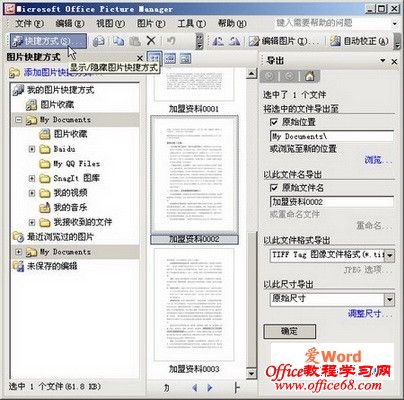
Task: Go to the previous picture arrow
Action: pyautogui.click(x=195, y=388)
